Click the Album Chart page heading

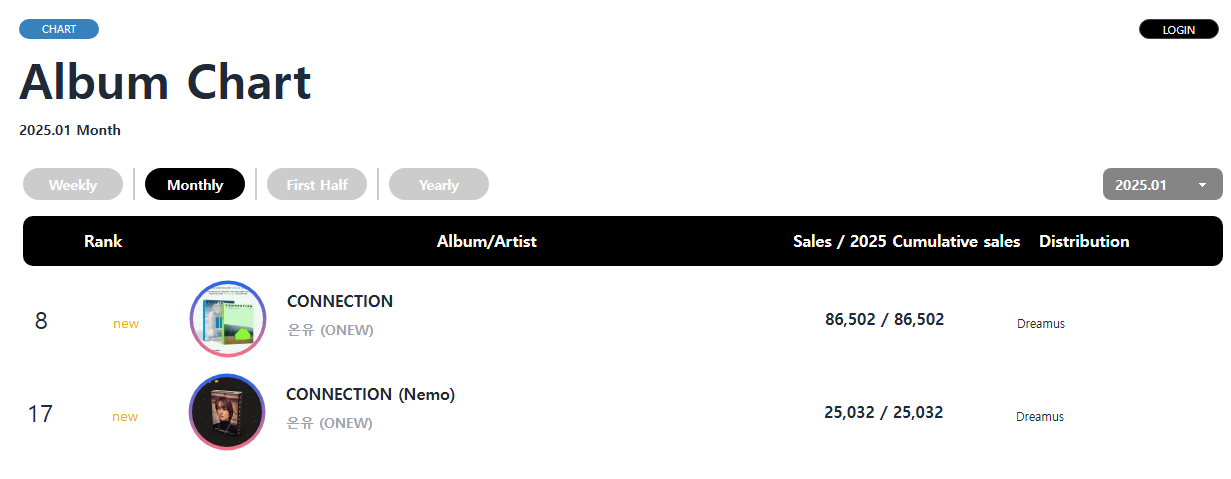pos(166,82)
